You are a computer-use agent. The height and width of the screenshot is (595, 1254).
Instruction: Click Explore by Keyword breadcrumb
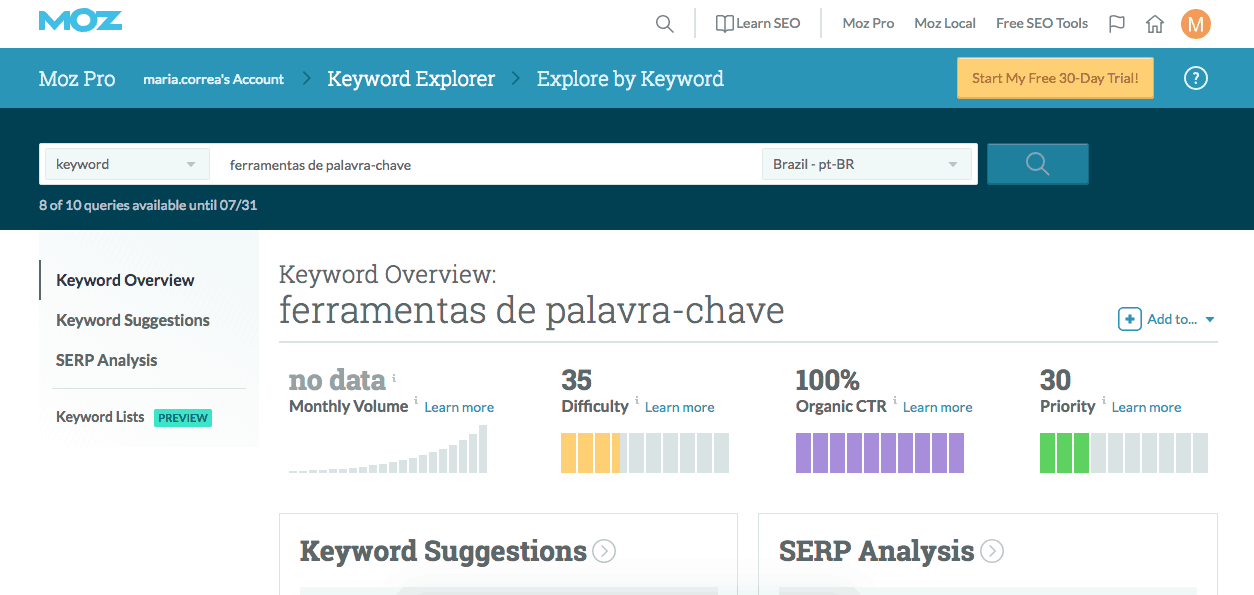(x=630, y=79)
